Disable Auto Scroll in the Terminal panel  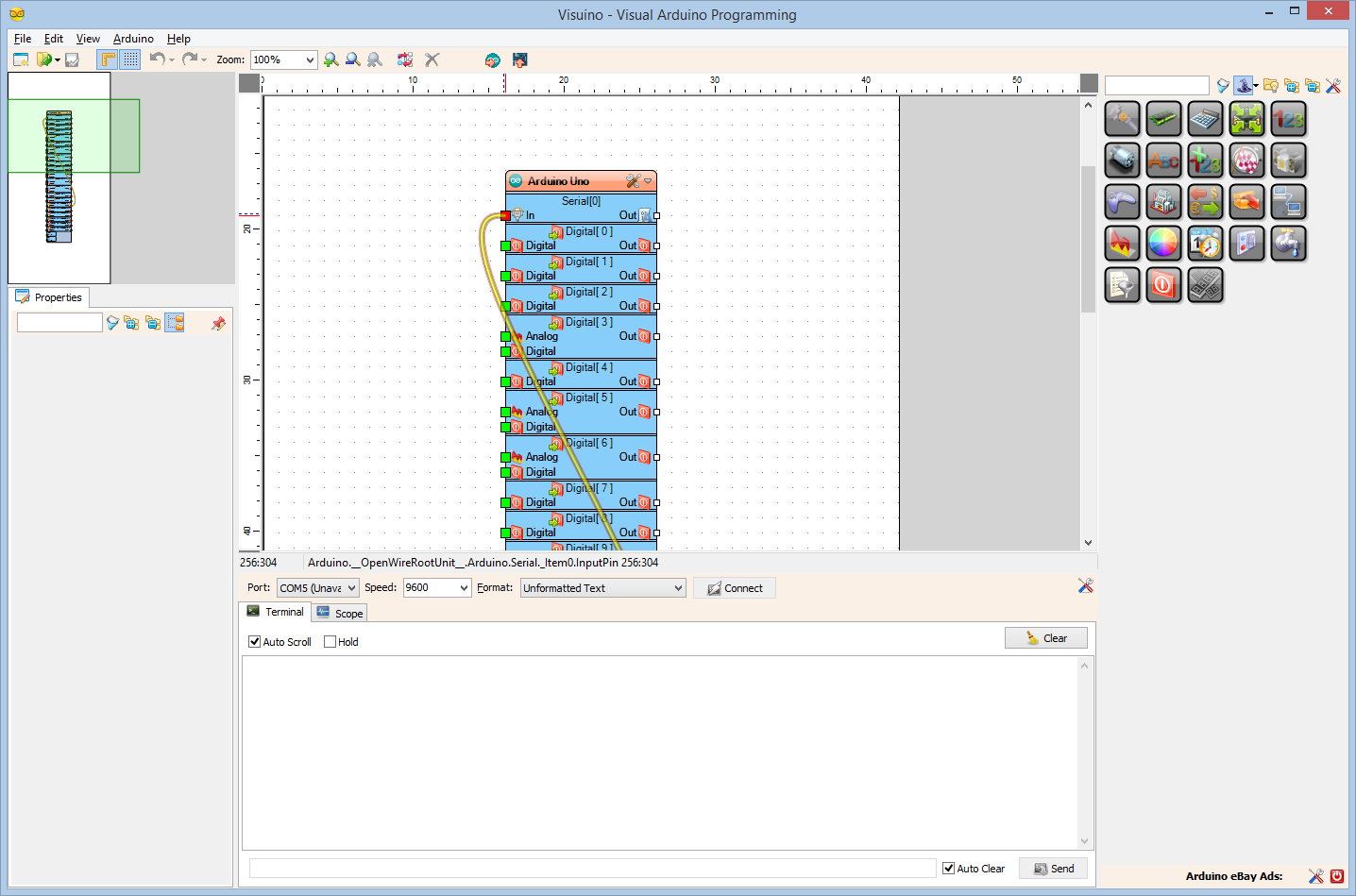[x=254, y=642]
